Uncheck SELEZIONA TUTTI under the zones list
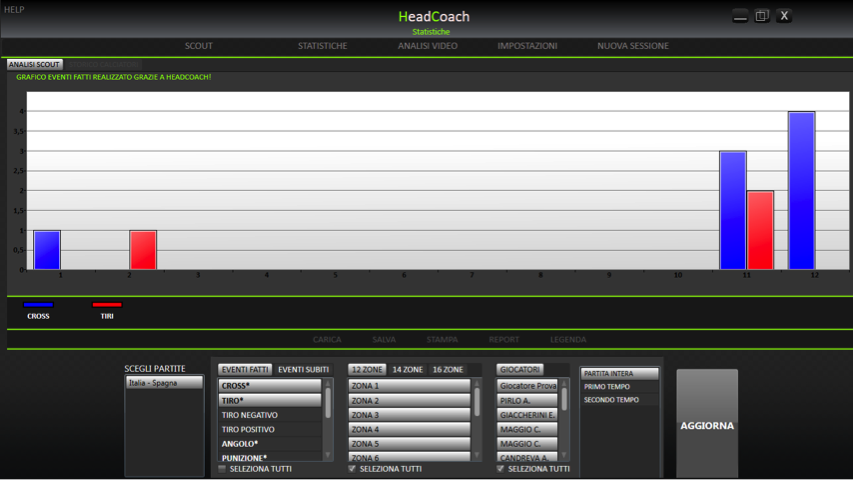The image size is (854, 480). coord(352,468)
